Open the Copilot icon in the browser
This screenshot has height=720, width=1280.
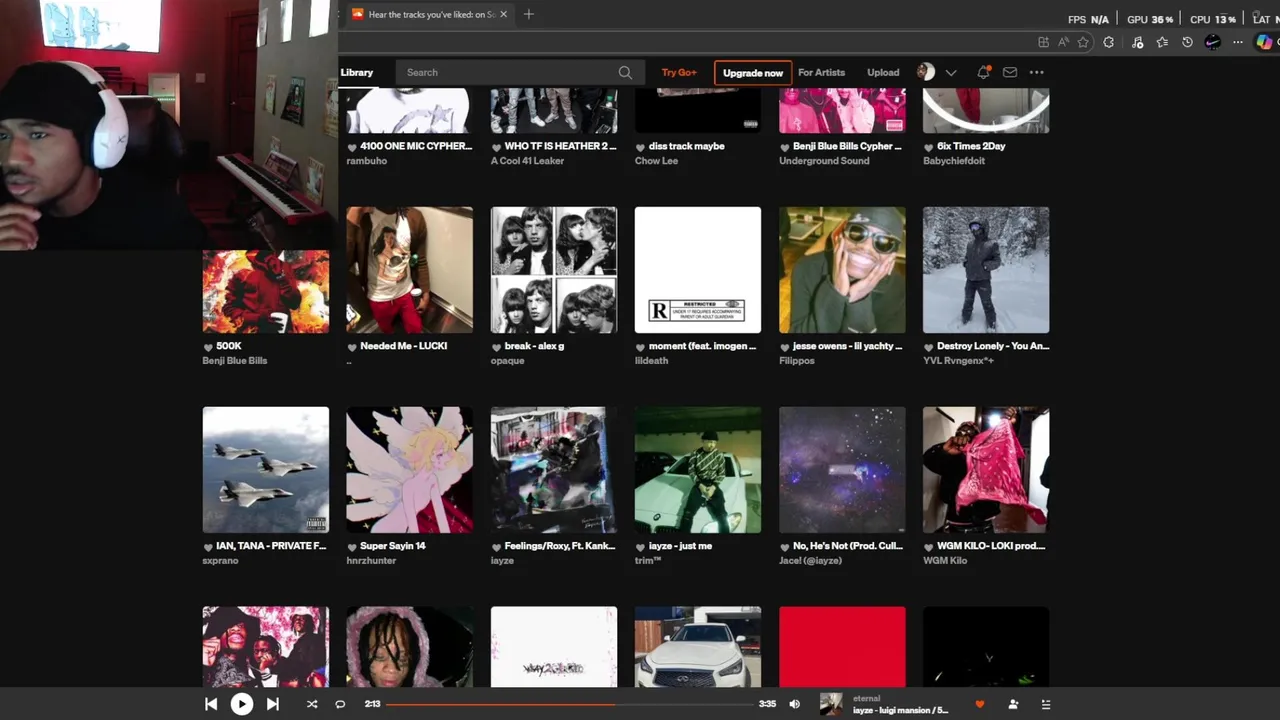pyautogui.click(x=1265, y=42)
